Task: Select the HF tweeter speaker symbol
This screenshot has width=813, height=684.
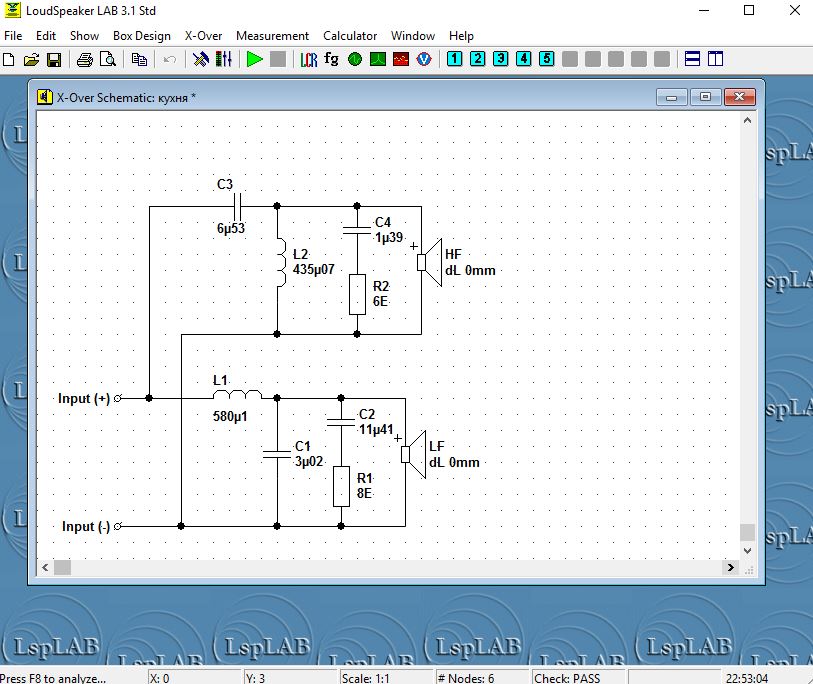Action: (x=430, y=262)
